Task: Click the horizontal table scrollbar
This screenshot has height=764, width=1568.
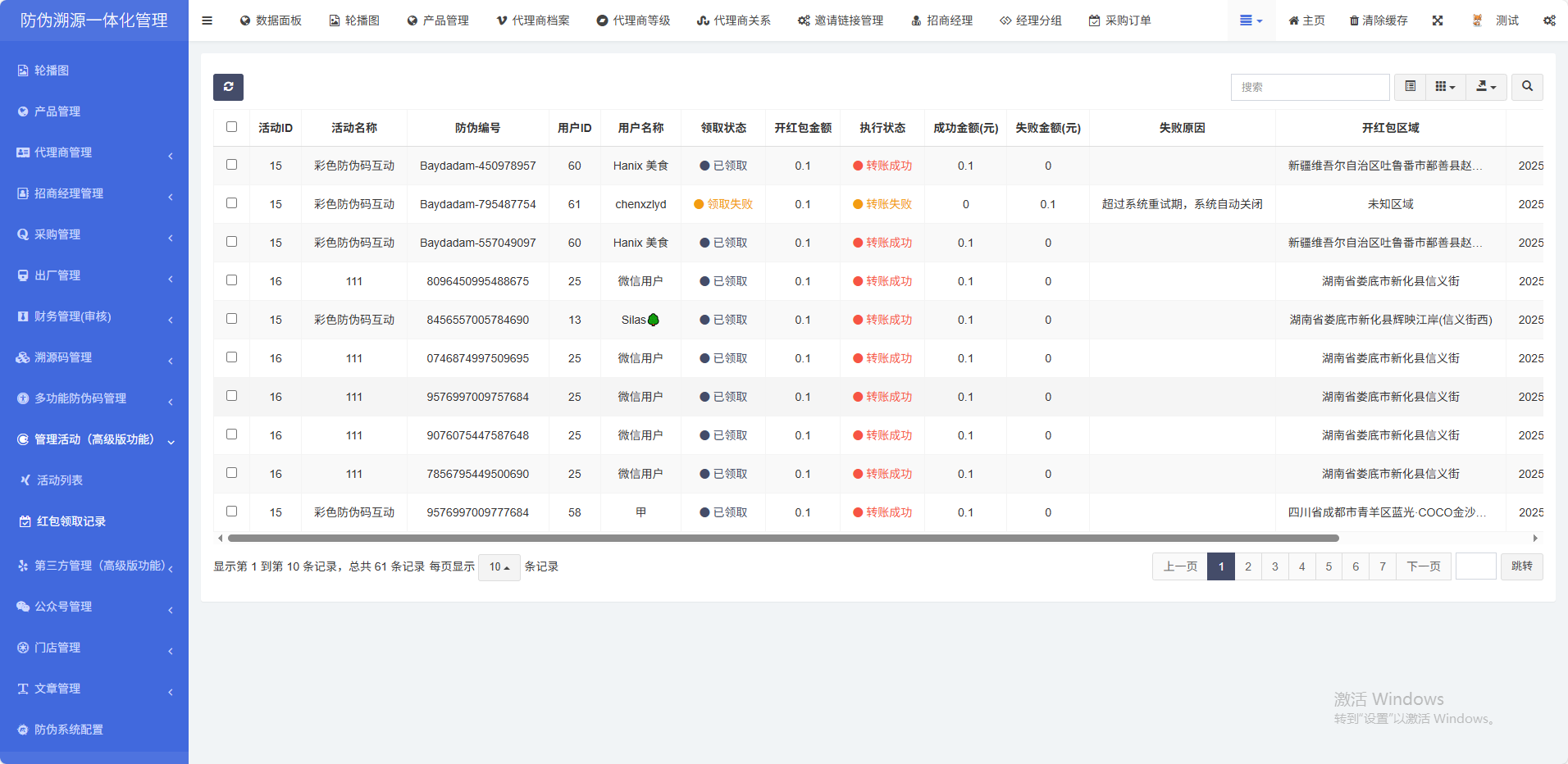Action: click(783, 539)
